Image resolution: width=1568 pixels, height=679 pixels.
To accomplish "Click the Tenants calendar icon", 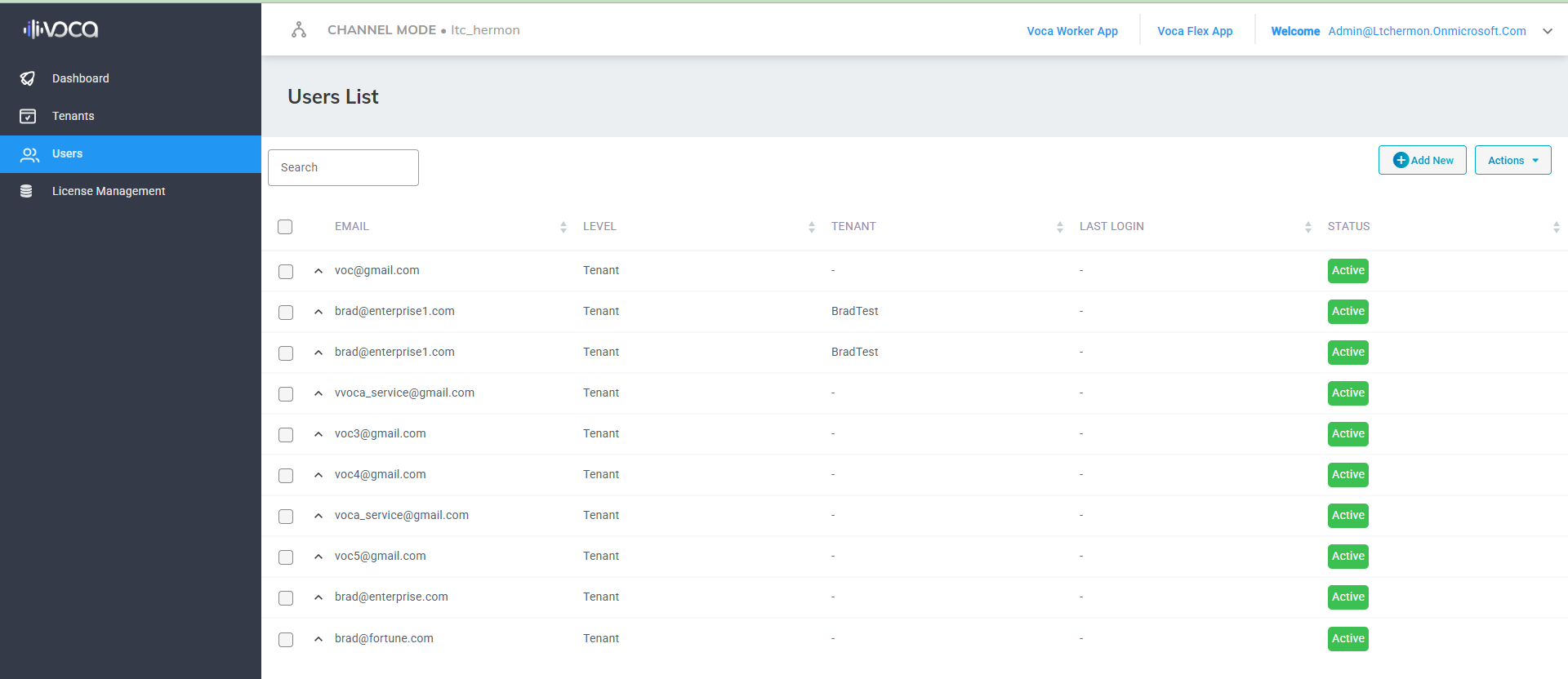I will click(x=28, y=116).
